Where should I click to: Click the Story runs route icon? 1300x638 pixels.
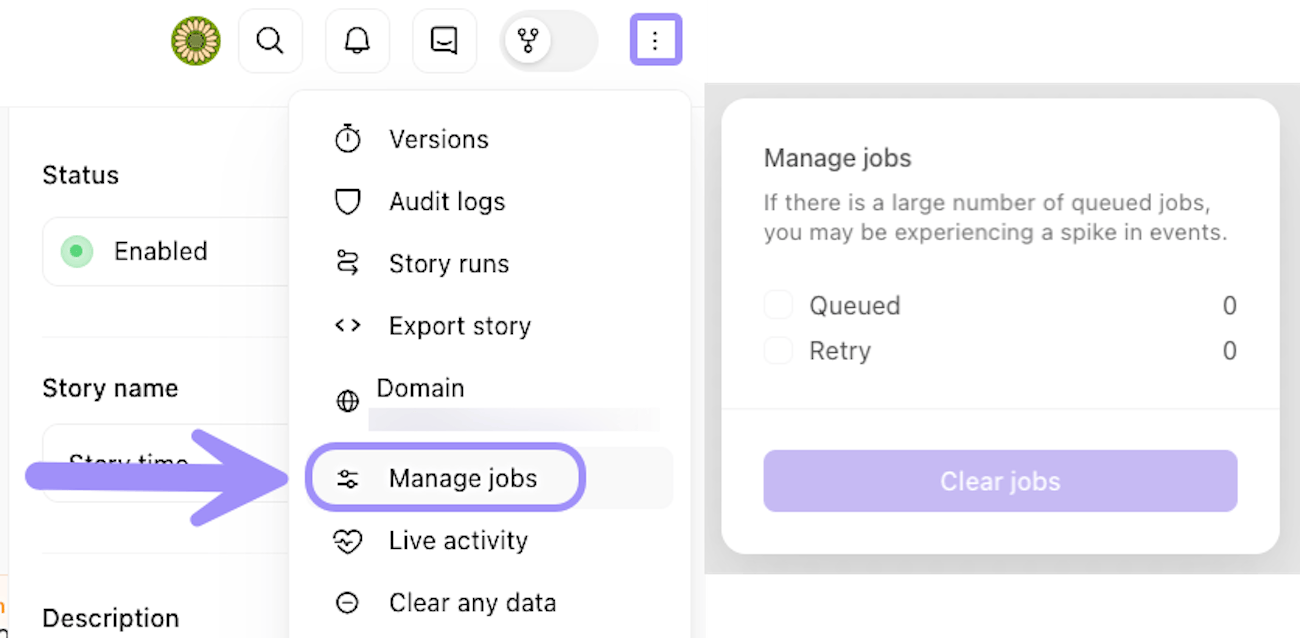tap(347, 264)
